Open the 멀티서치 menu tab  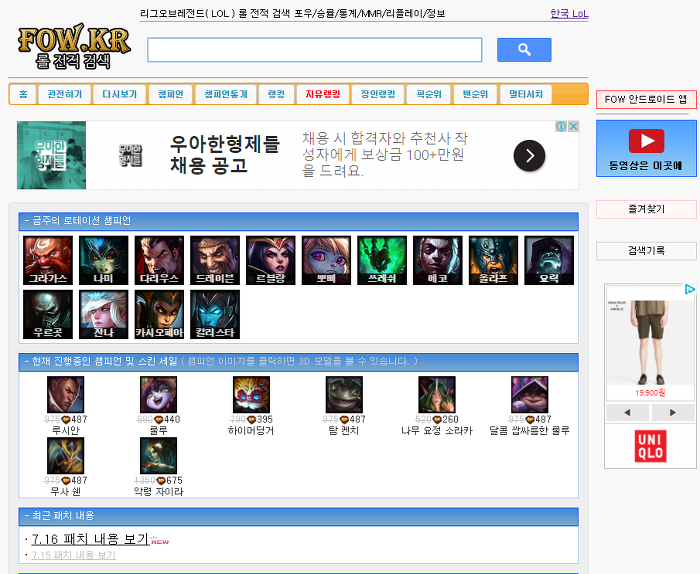click(526, 94)
